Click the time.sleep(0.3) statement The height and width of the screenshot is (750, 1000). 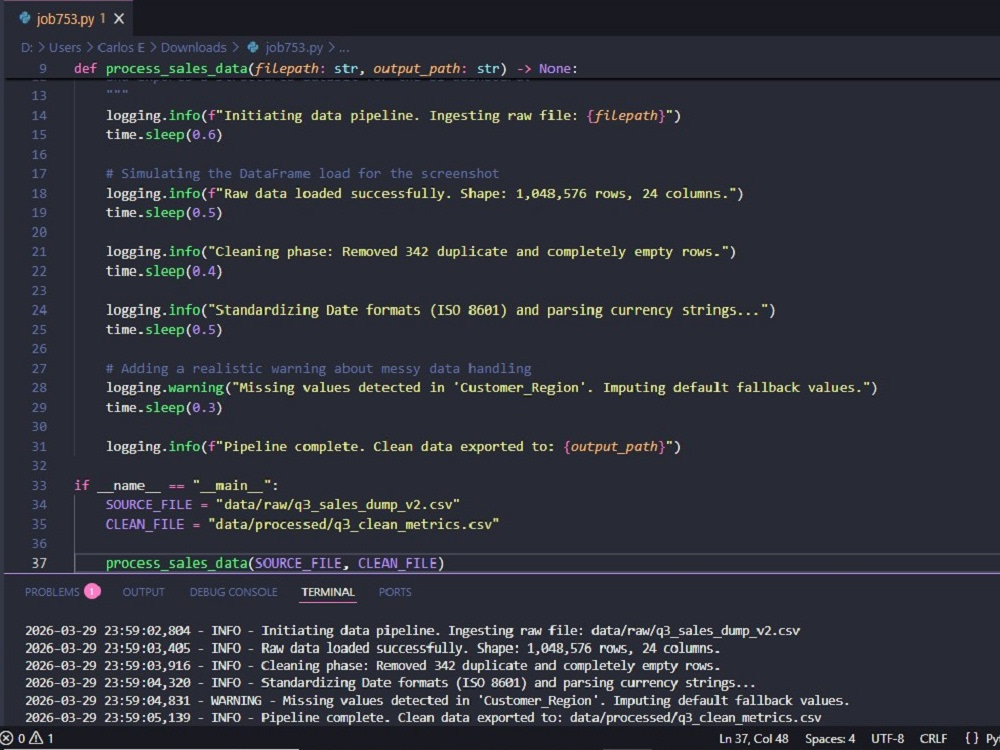click(164, 408)
